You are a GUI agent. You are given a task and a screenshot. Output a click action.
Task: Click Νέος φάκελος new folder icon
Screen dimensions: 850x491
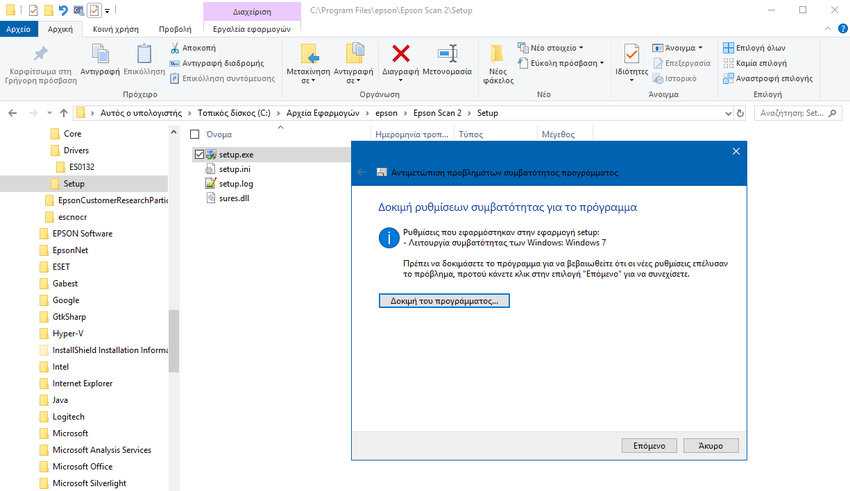(497, 54)
